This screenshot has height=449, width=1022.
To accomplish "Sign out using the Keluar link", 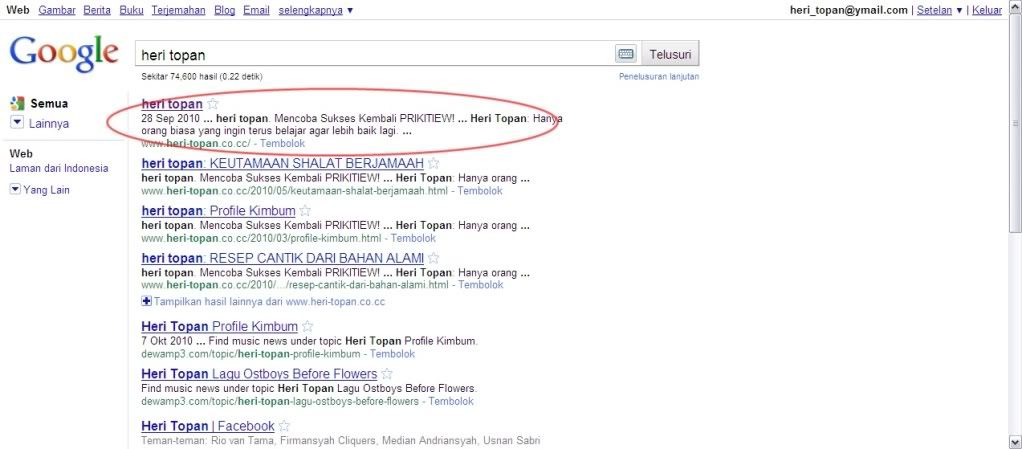I will click(x=987, y=10).
